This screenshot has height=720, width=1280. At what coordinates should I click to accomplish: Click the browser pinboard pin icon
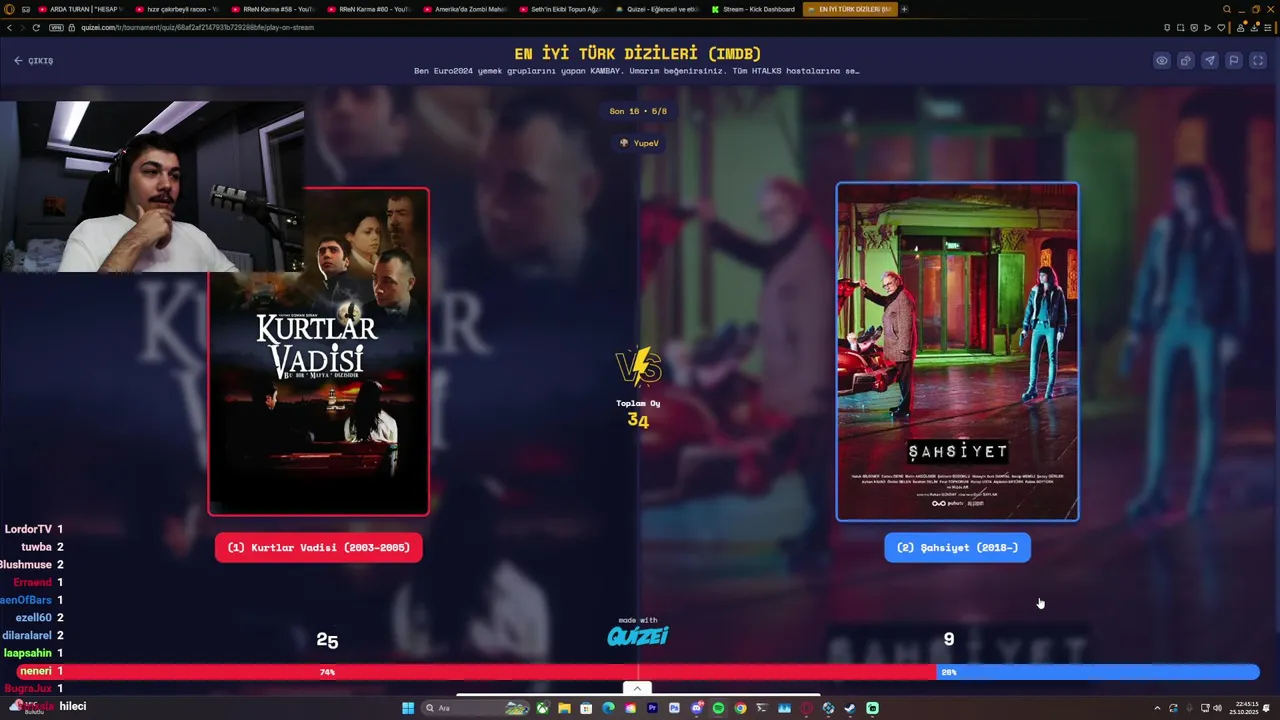[x=1167, y=28]
